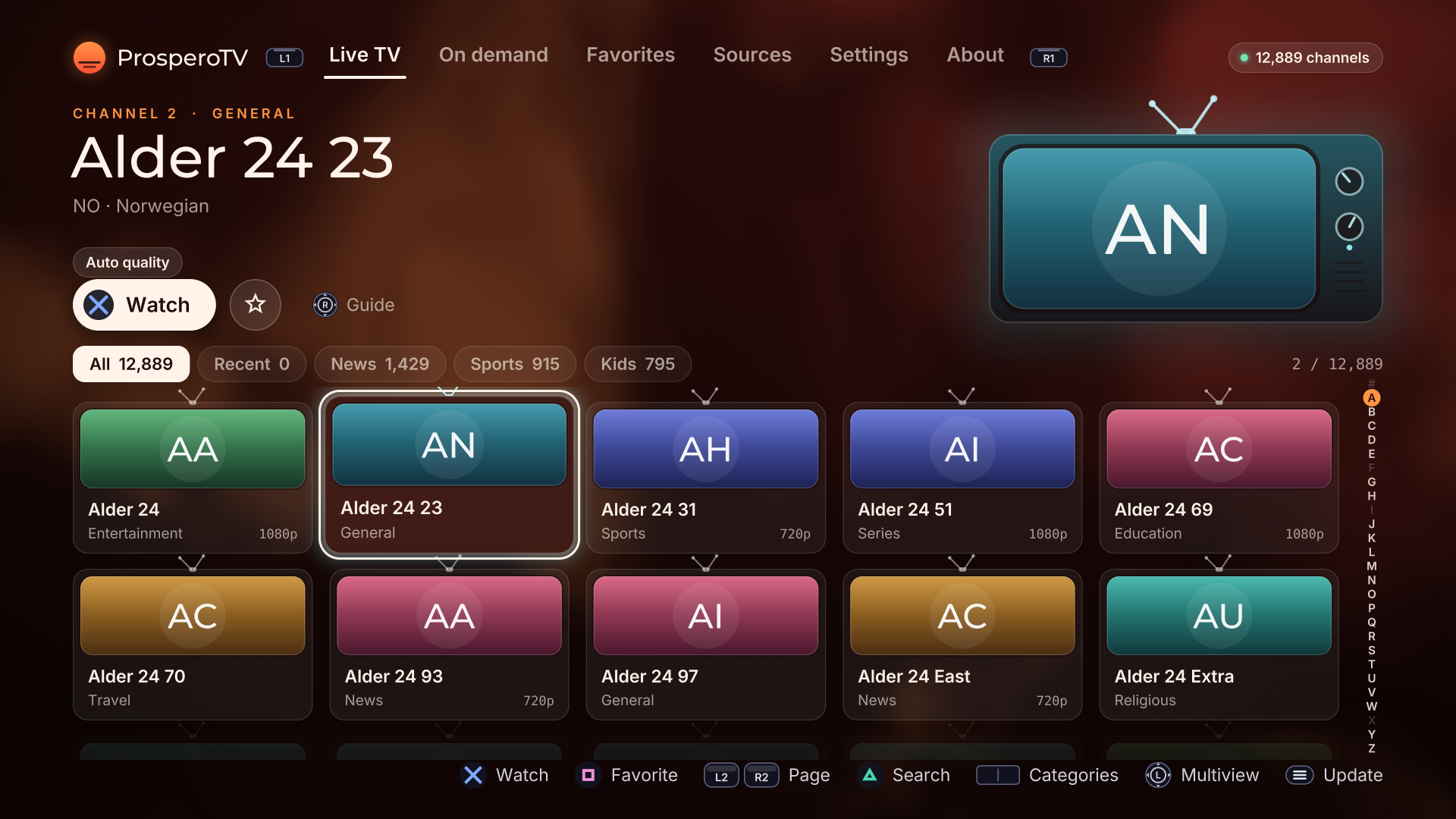Viewport: 1456px width, 819px height.
Task: Select the Alder 24 97 General card
Action: [705, 645]
